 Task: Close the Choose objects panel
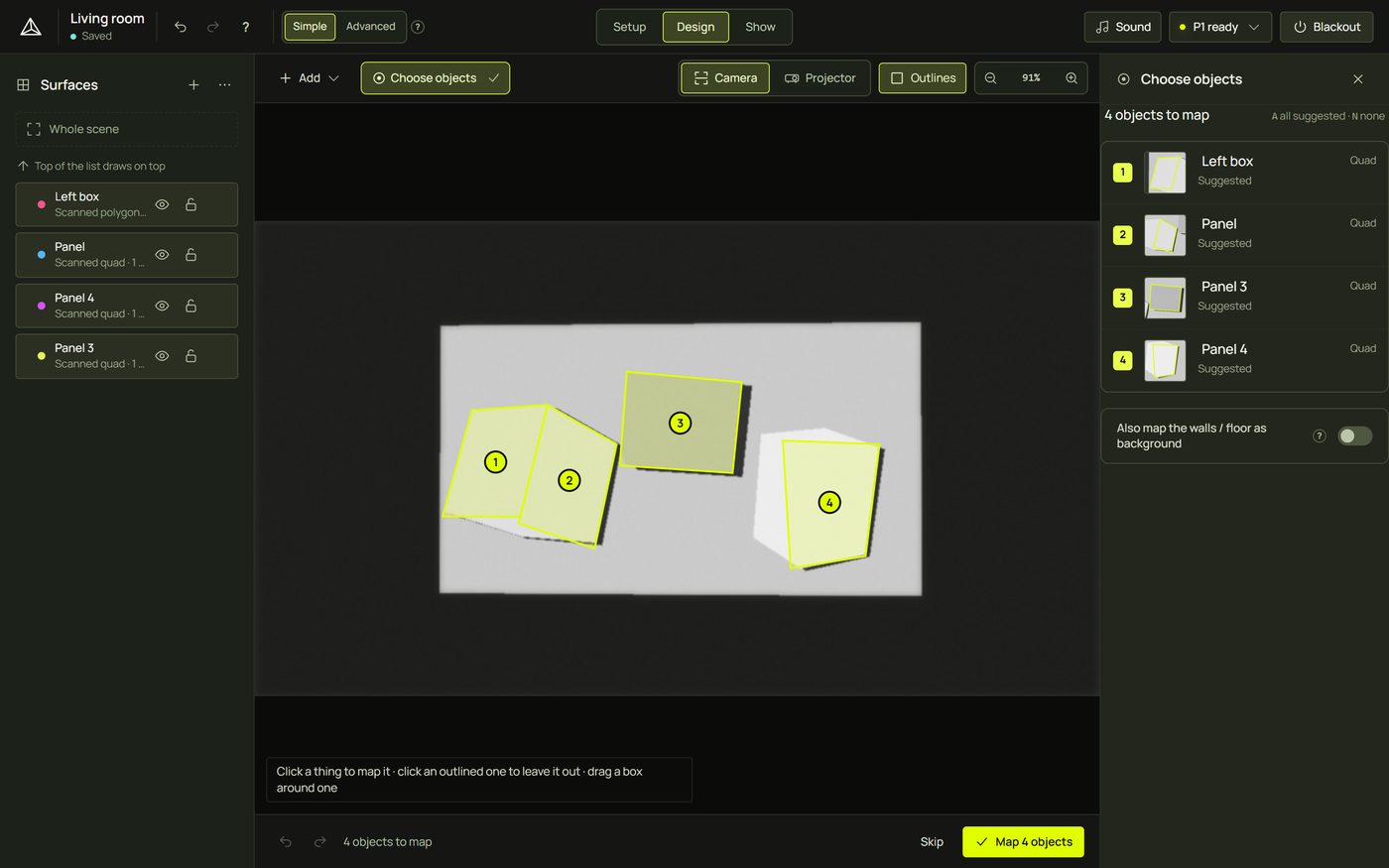pyautogui.click(x=1358, y=79)
